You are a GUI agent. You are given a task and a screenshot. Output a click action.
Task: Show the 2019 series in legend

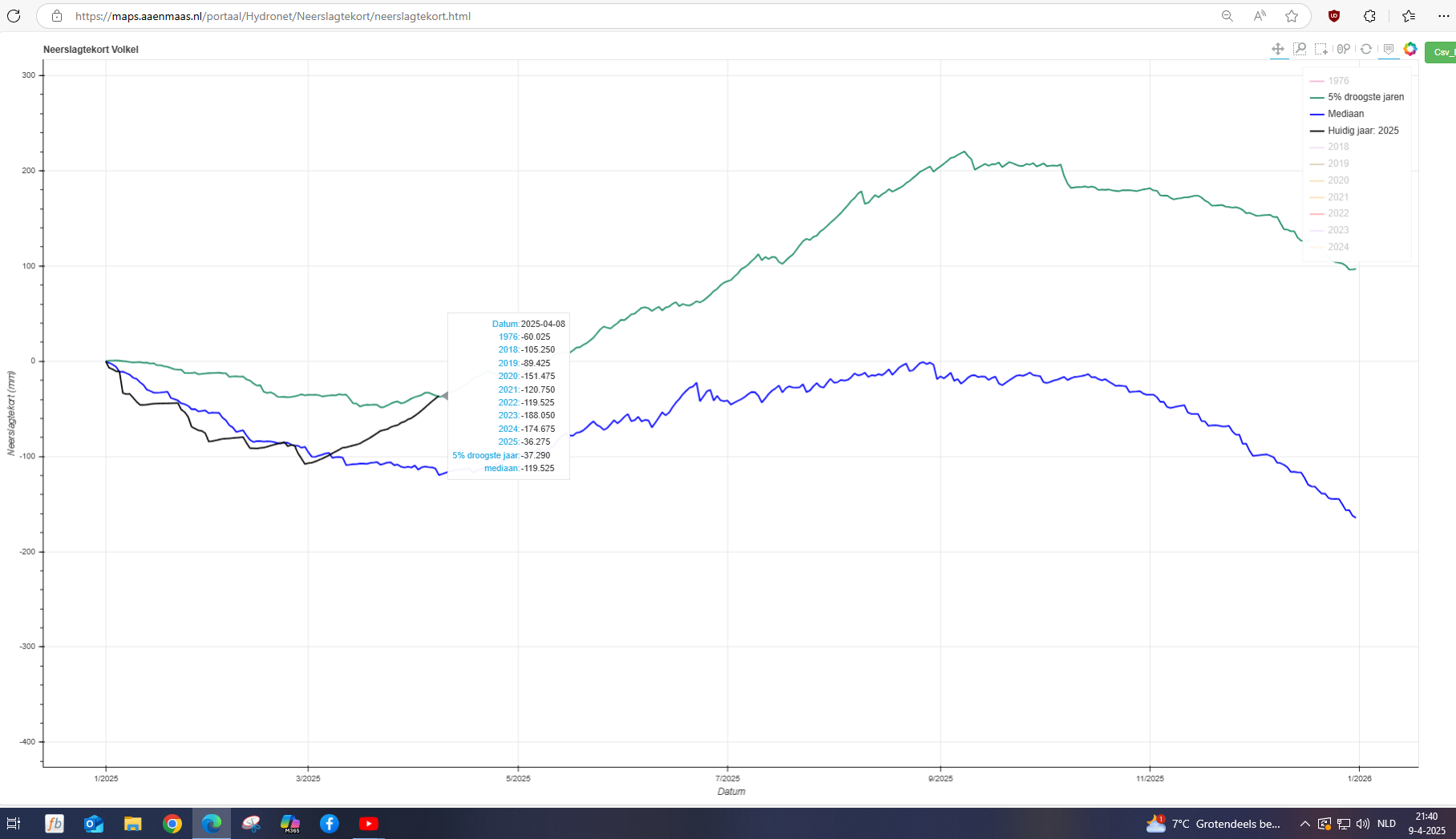coord(1329,163)
